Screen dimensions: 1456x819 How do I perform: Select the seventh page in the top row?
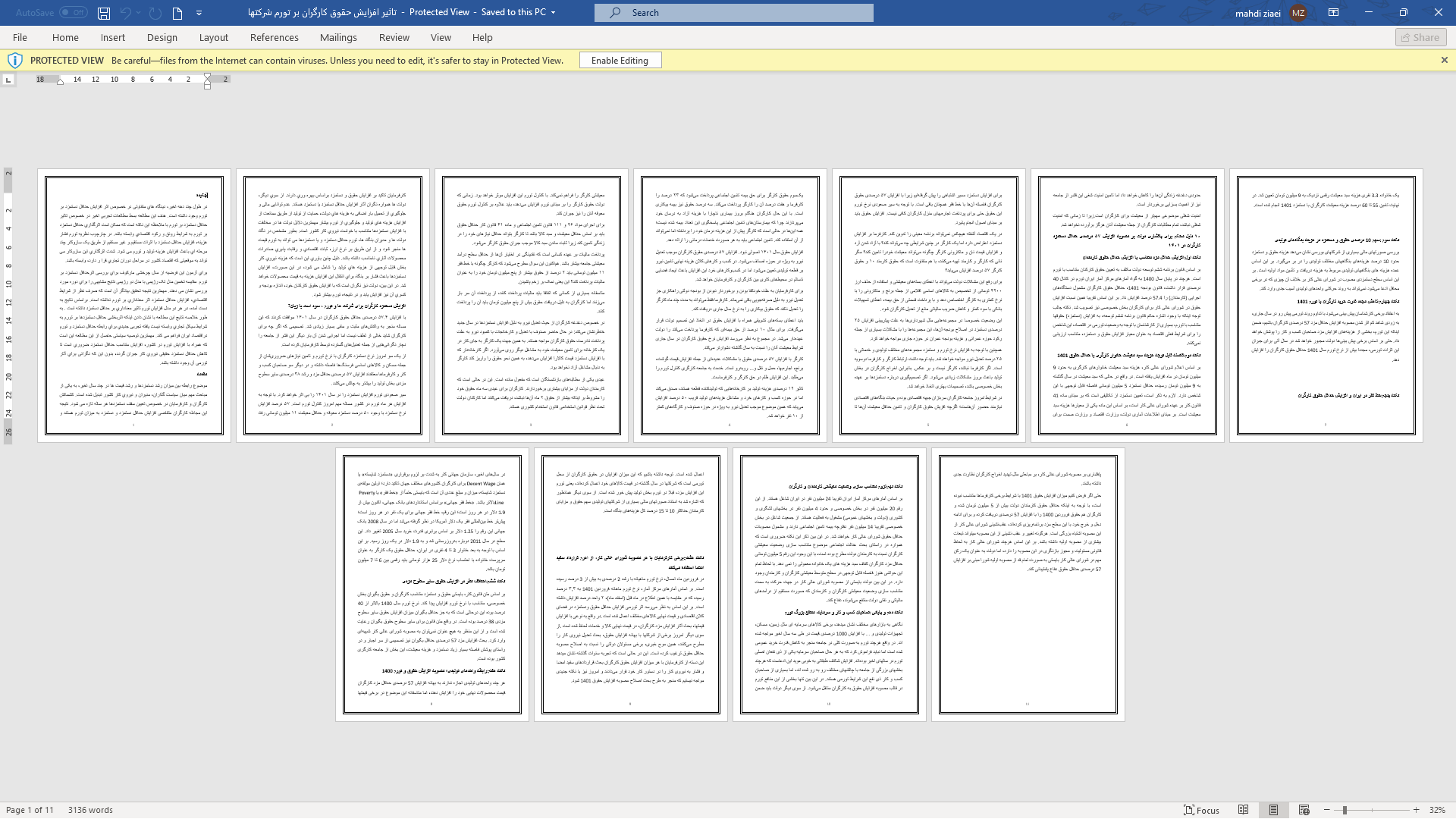point(1326,306)
